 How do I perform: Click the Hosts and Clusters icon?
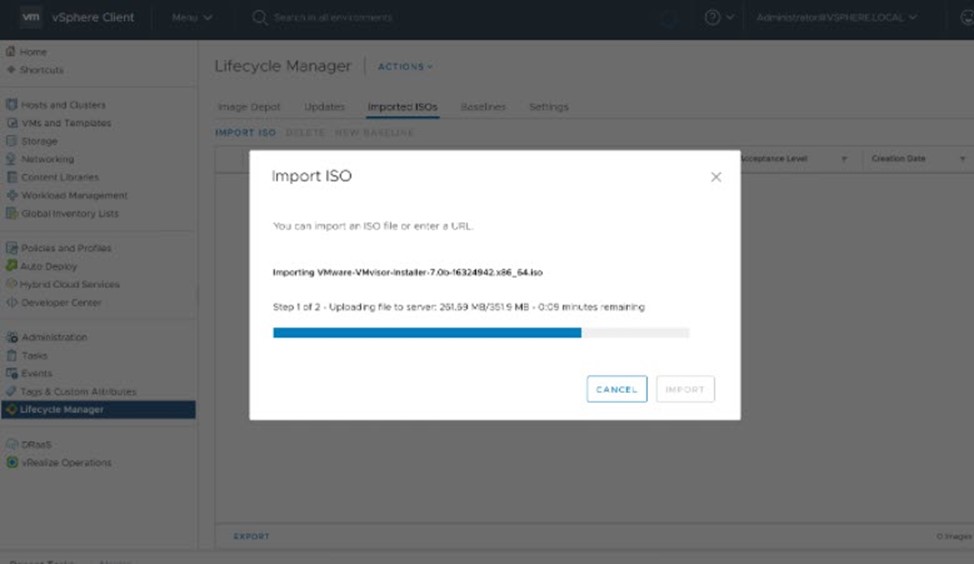click(x=11, y=104)
